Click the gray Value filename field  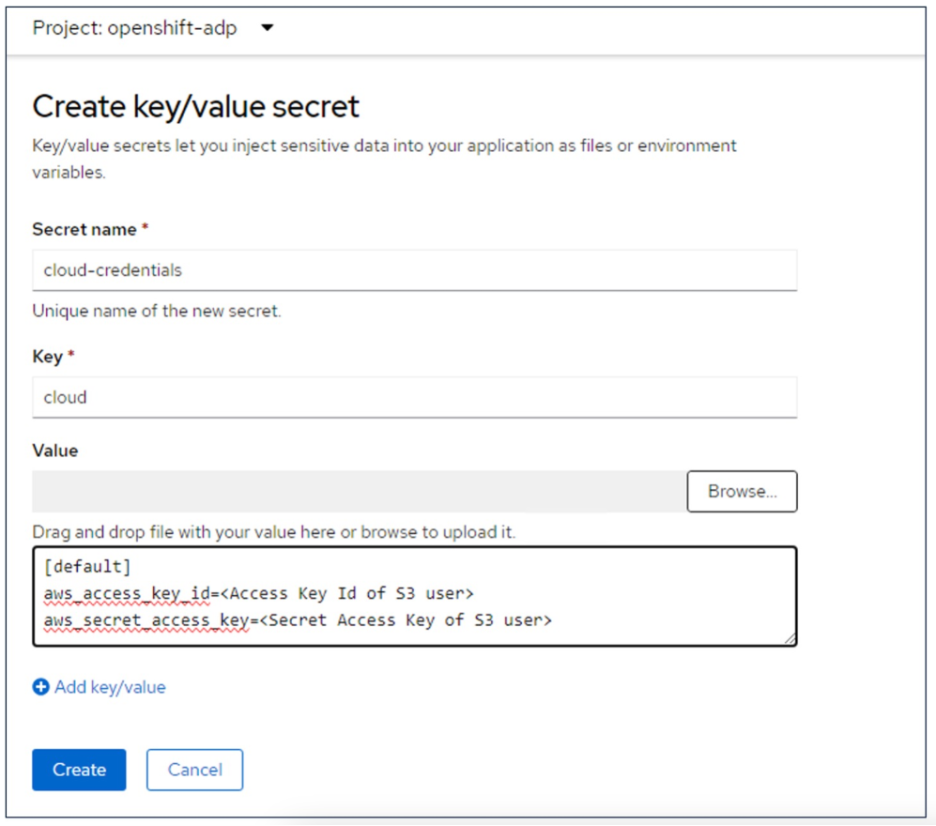click(x=358, y=491)
